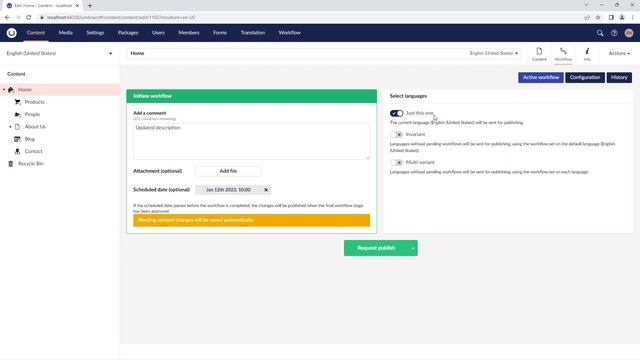Click the Contact tree node icon
The height and width of the screenshot is (360, 640).
point(18,151)
